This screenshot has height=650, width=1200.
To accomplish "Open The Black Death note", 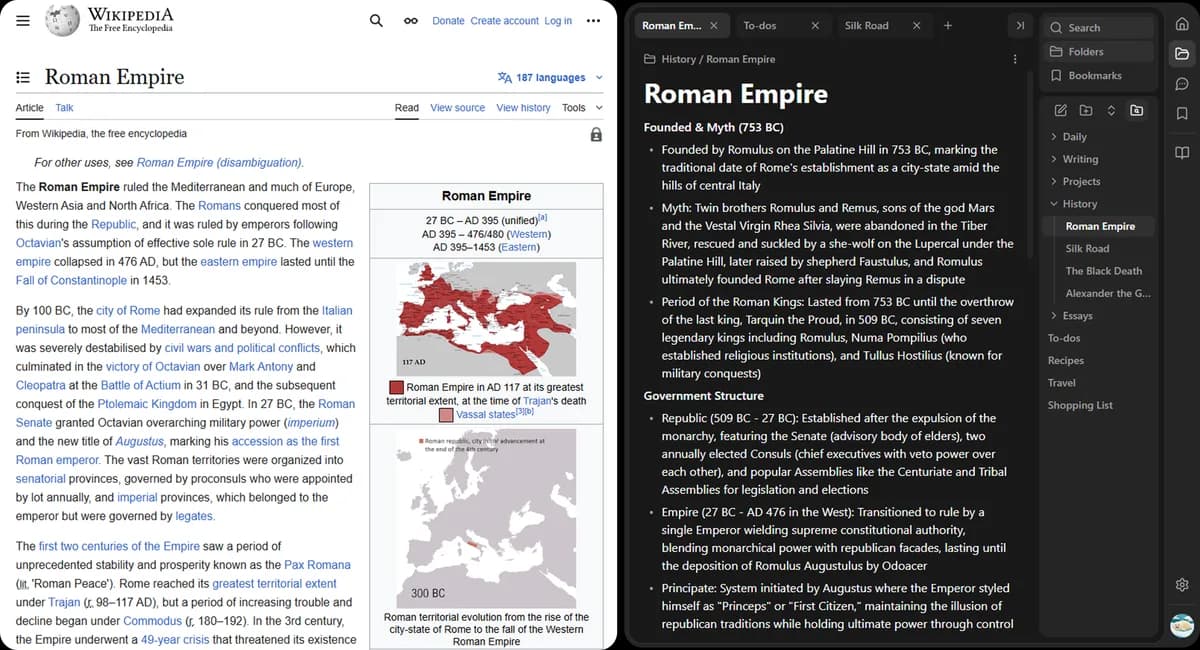I will [1103, 271].
